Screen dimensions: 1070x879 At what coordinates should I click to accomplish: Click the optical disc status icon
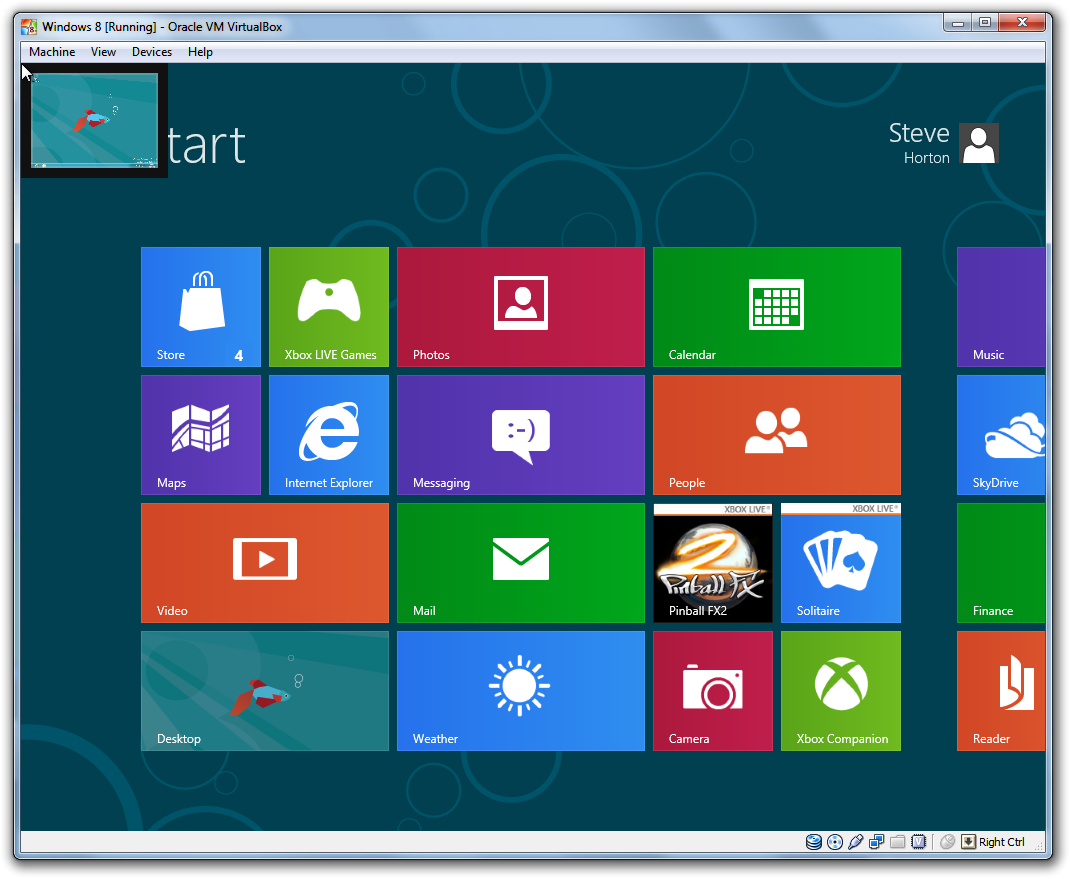(835, 842)
